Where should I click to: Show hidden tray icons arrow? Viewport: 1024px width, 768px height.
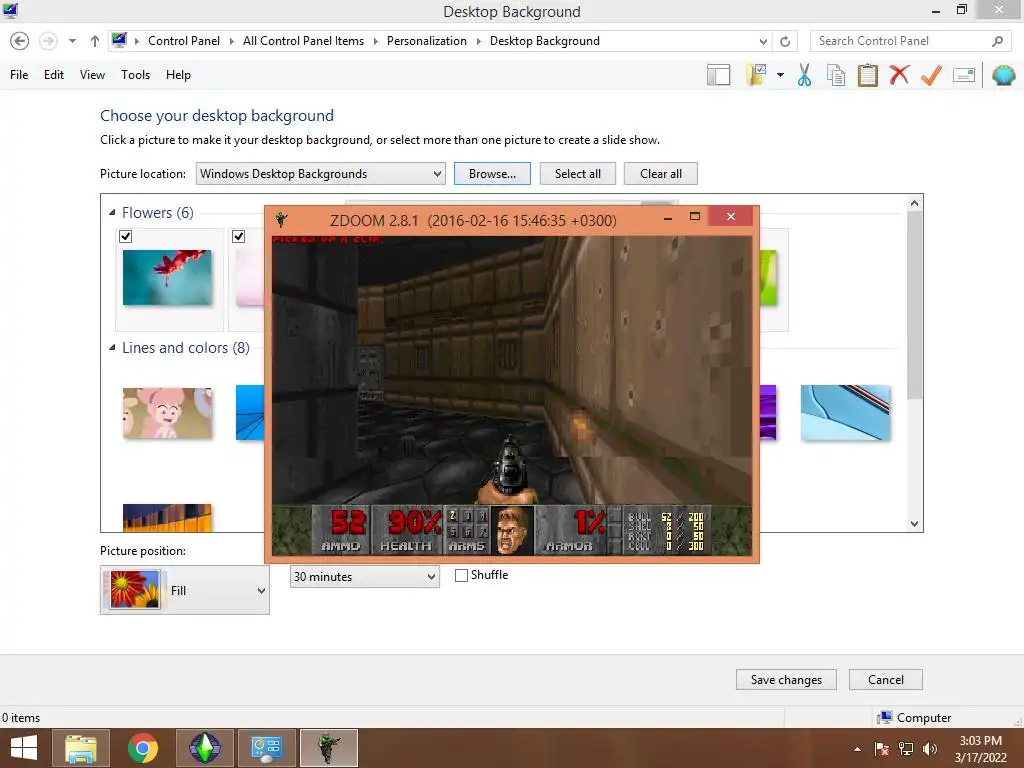pos(857,749)
